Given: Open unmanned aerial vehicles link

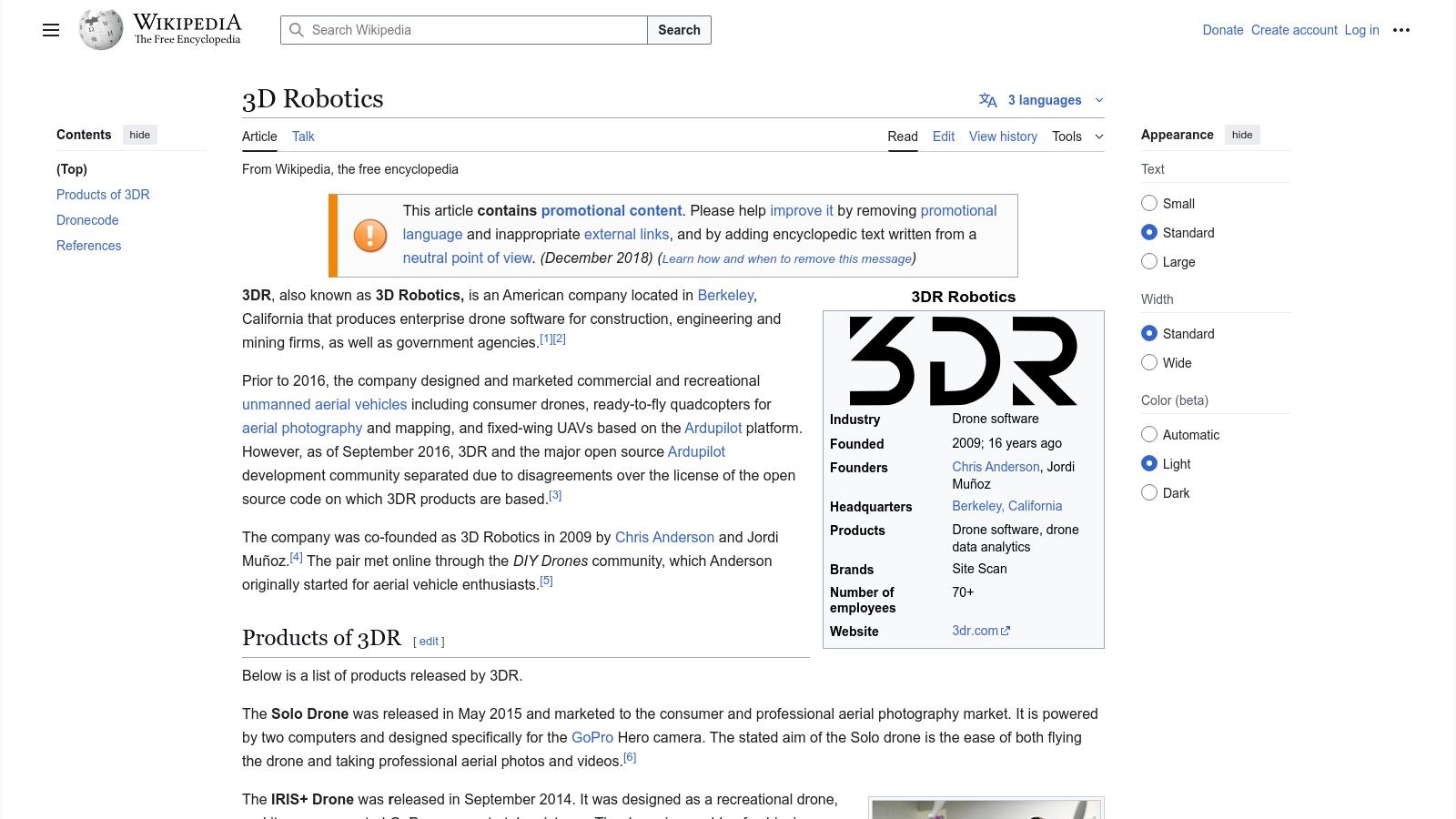Looking at the screenshot, I should tap(324, 404).
